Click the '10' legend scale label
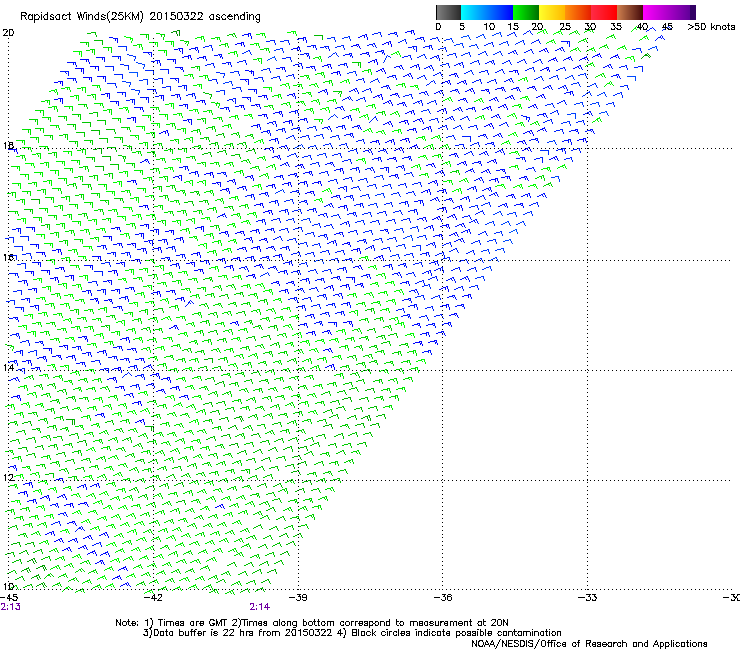 [x=489, y=27]
